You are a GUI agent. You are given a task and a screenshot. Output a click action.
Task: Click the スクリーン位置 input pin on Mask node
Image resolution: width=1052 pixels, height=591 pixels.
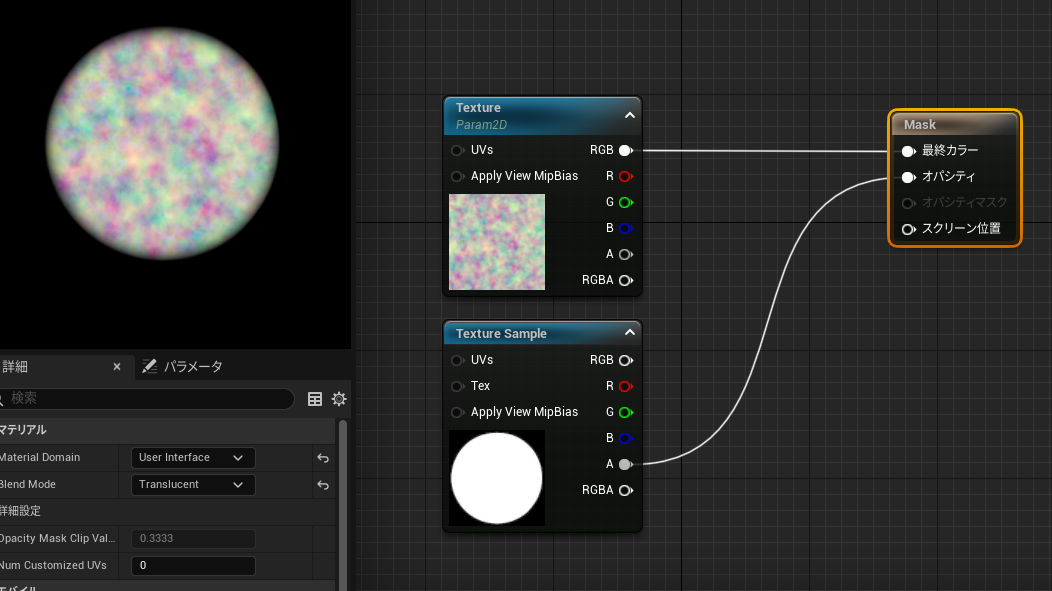point(908,228)
